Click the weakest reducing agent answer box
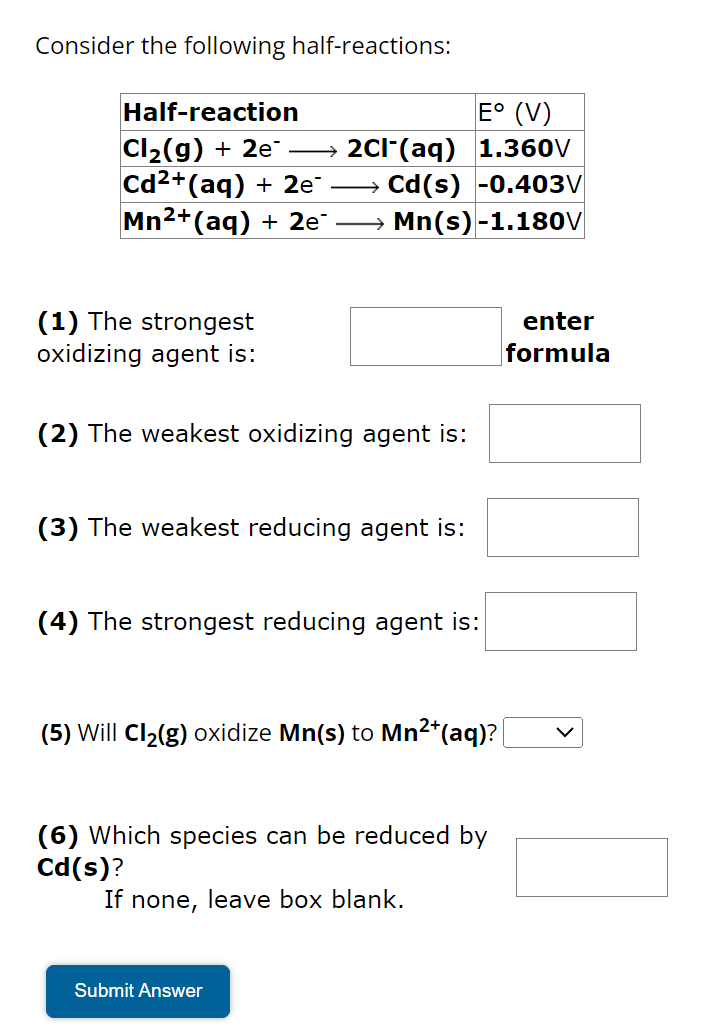The image size is (708, 1036). click(562, 527)
